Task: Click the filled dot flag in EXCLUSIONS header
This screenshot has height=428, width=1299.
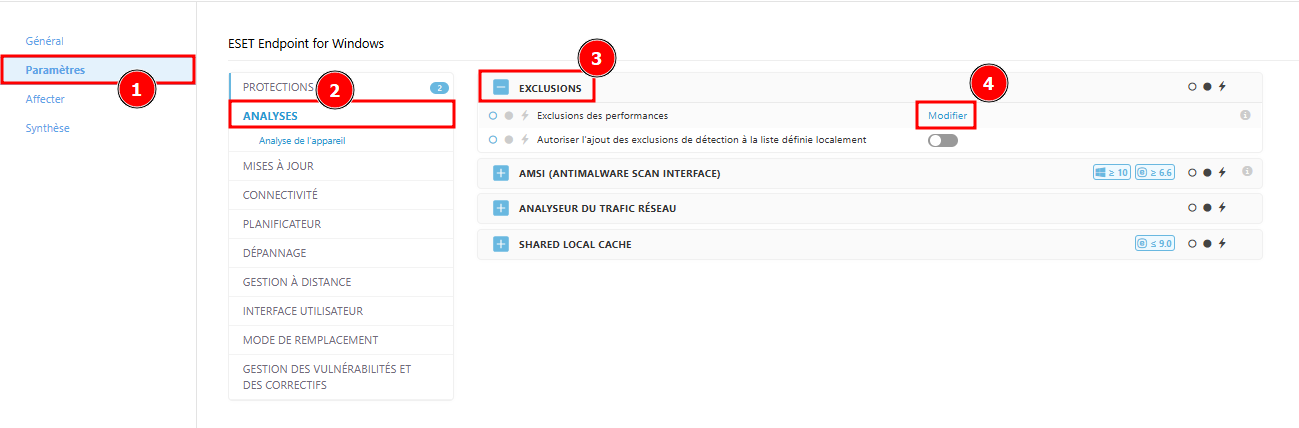Action: click(x=1207, y=87)
